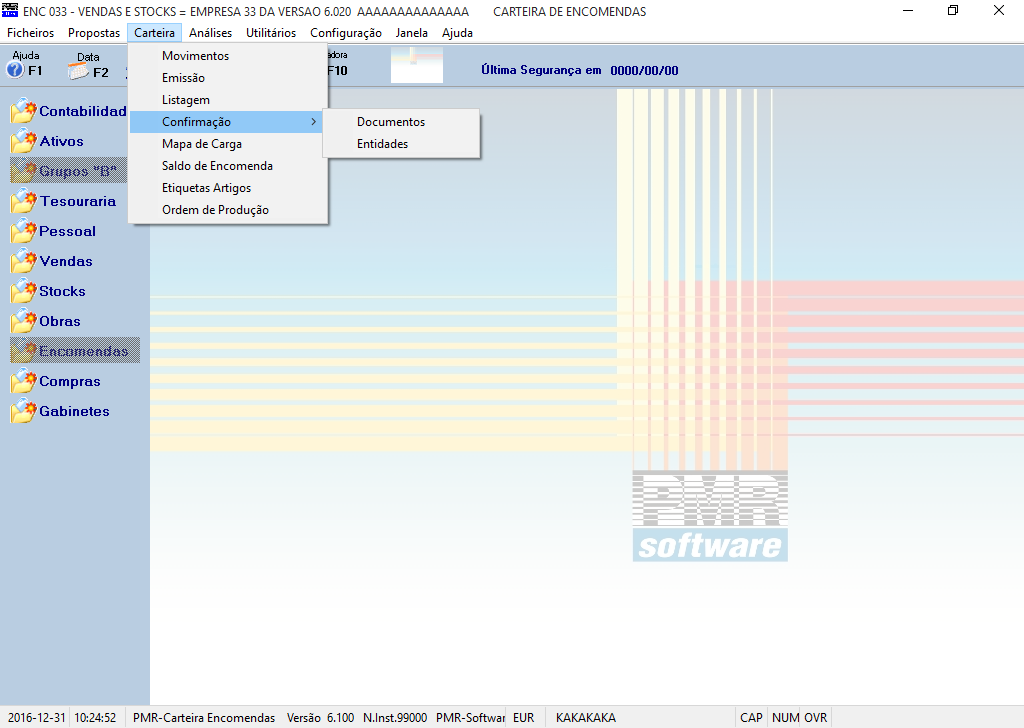Click the Grupos "B" folder icon
The image size is (1024, 728).
pos(24,171)
